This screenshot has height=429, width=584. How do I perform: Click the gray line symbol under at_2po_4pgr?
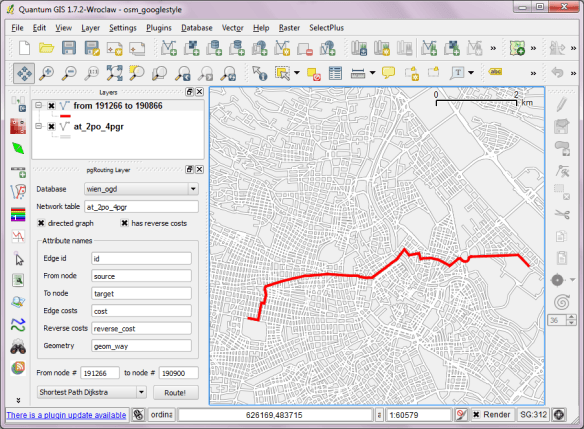coord(65,137)
